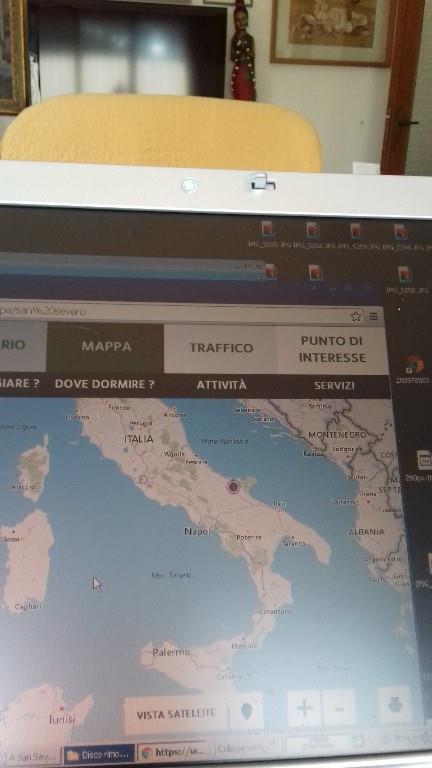Screen dimensions: 432x768
Task: Click the Catanzaro city label
Action: coord(274,611)
